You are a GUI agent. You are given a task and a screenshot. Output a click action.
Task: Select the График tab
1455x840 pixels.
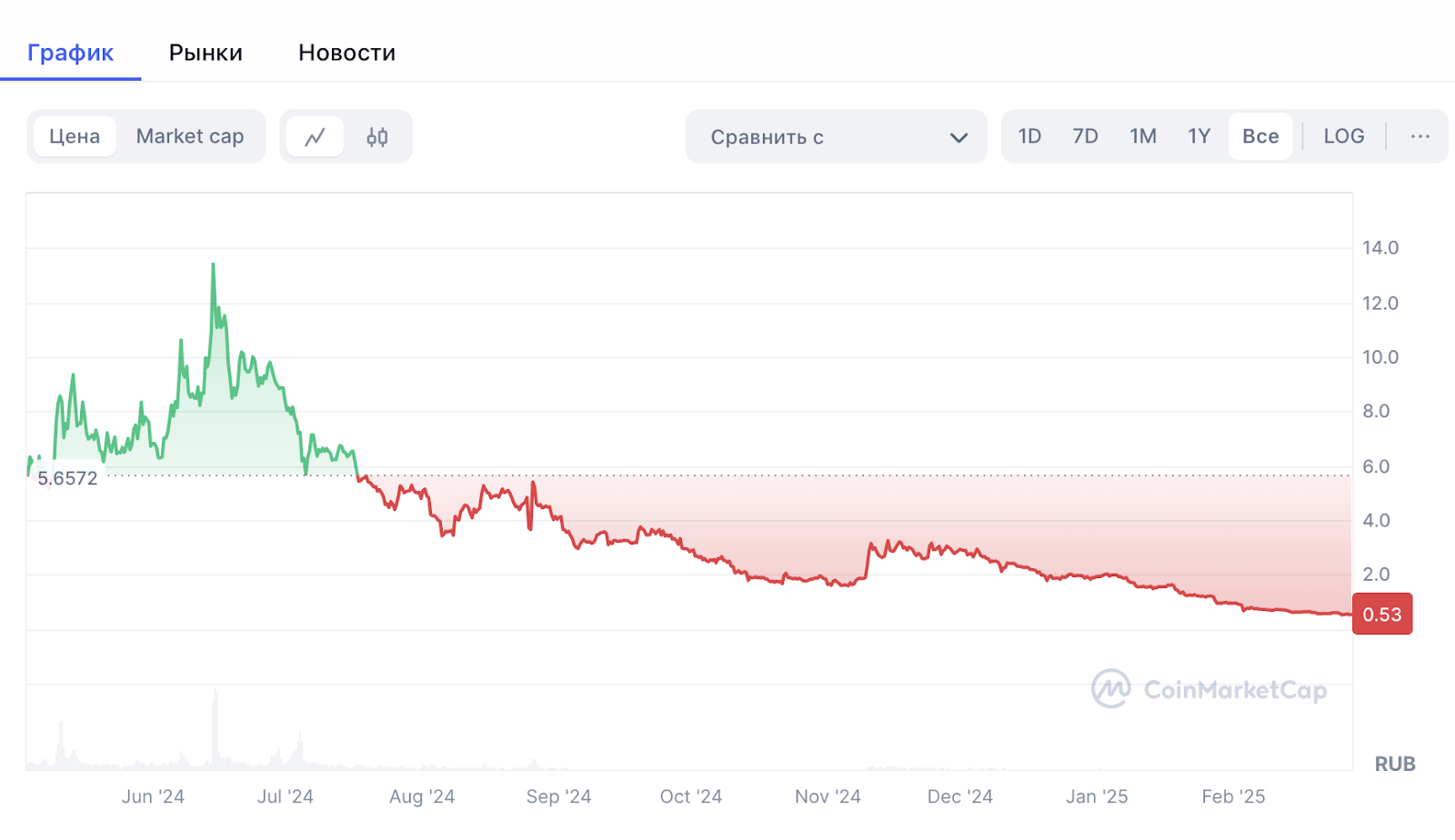pyautogui.click(x=70, y=53)
